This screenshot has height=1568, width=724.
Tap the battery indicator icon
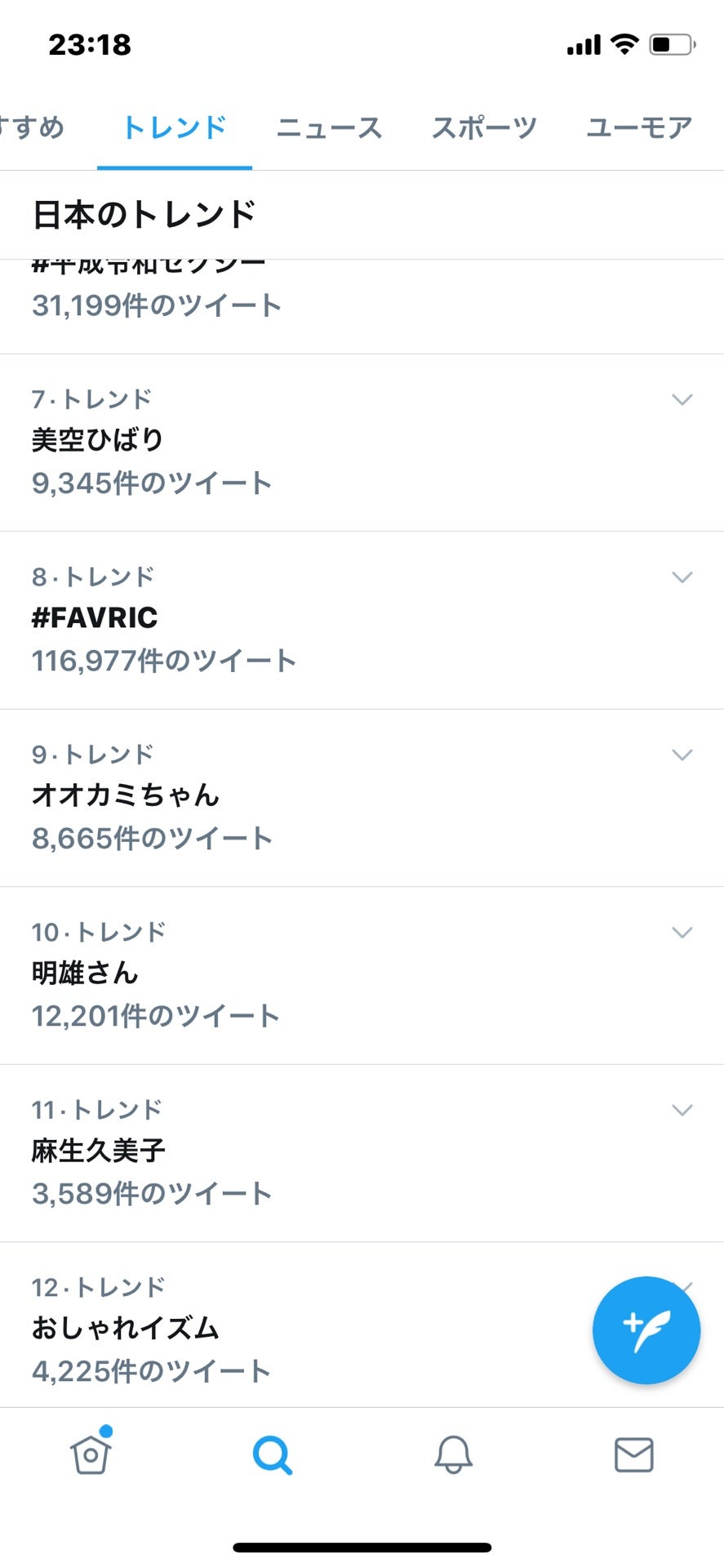tap(672, 44)
